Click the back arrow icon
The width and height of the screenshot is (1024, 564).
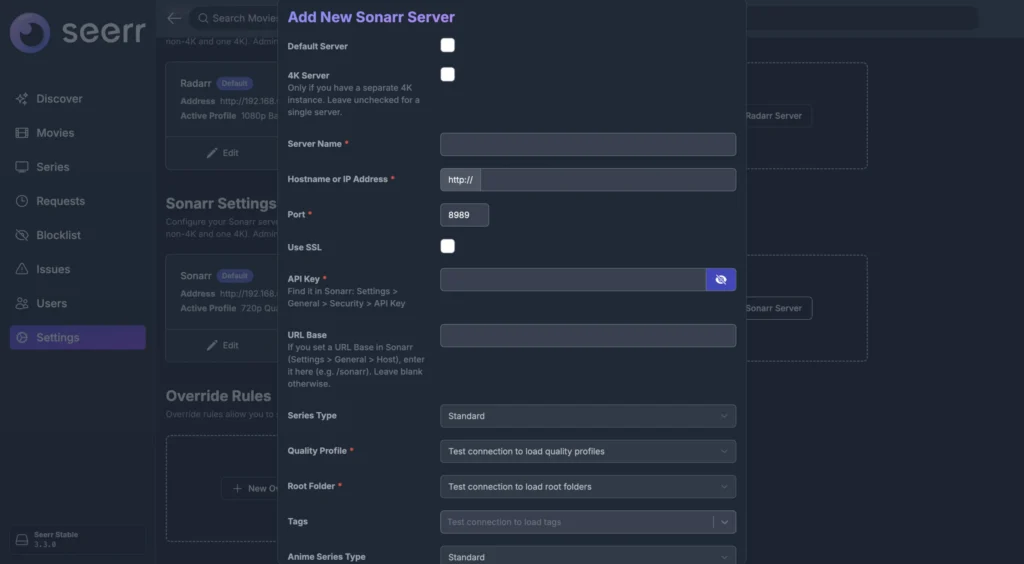pyautogui.click(x=174, y=18)
